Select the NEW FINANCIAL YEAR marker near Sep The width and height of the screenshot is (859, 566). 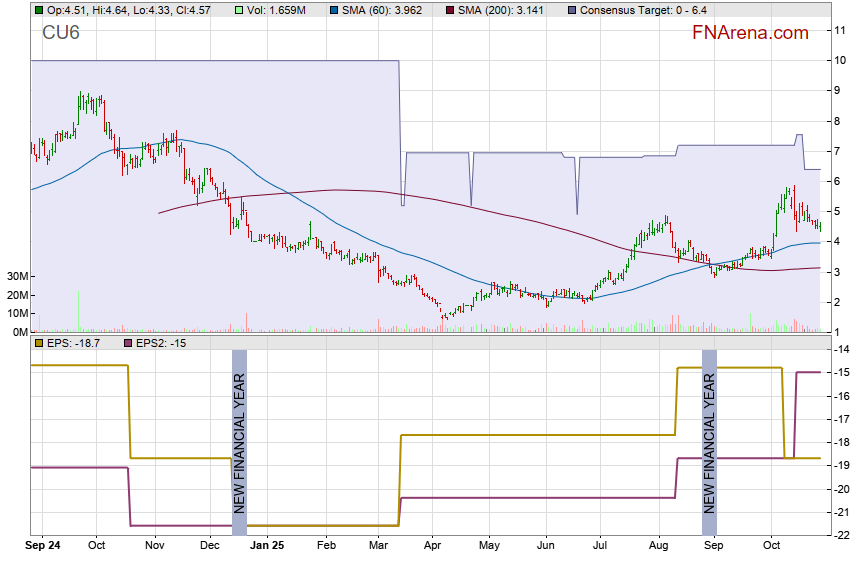point(709,442)
